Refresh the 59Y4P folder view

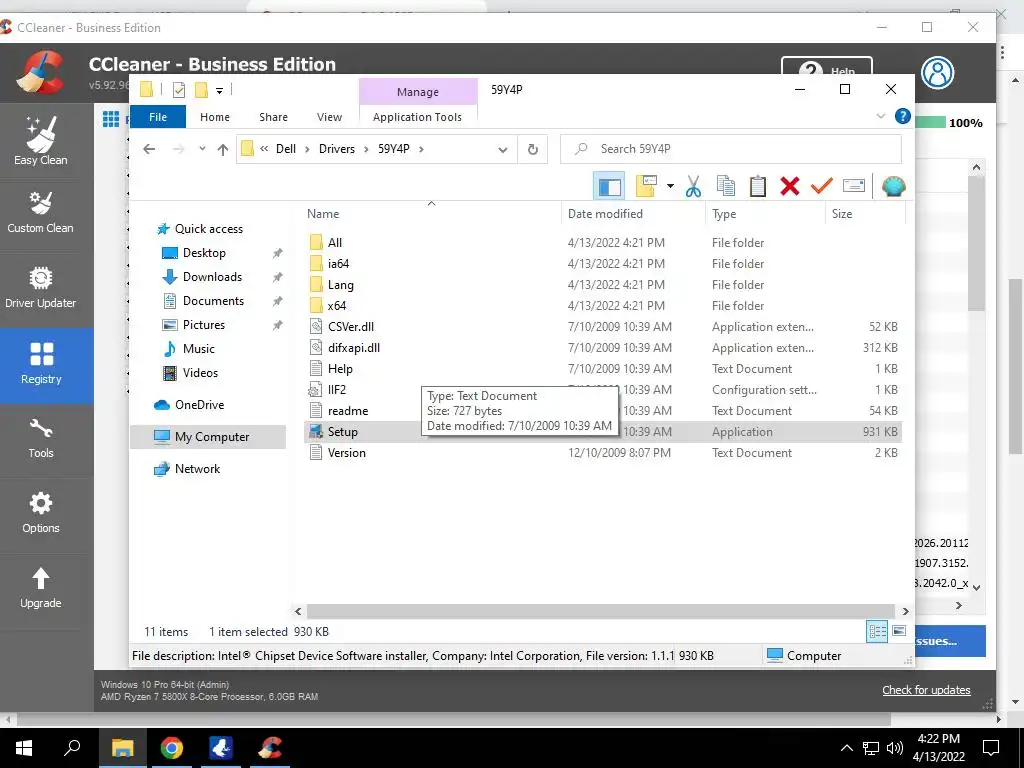tap(533, 149)
